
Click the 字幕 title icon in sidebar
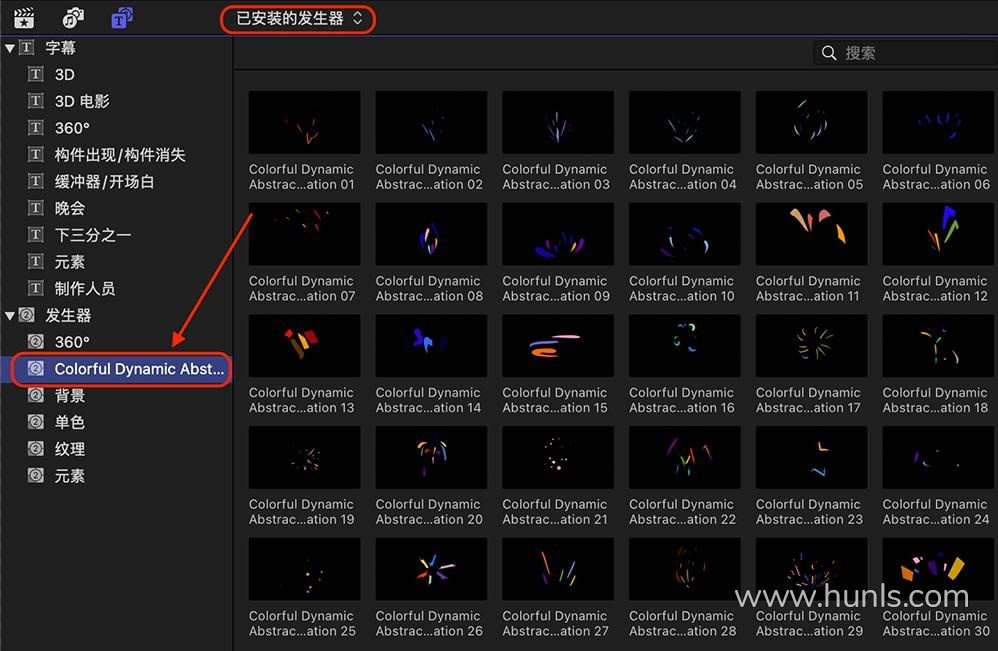[27, 47]
